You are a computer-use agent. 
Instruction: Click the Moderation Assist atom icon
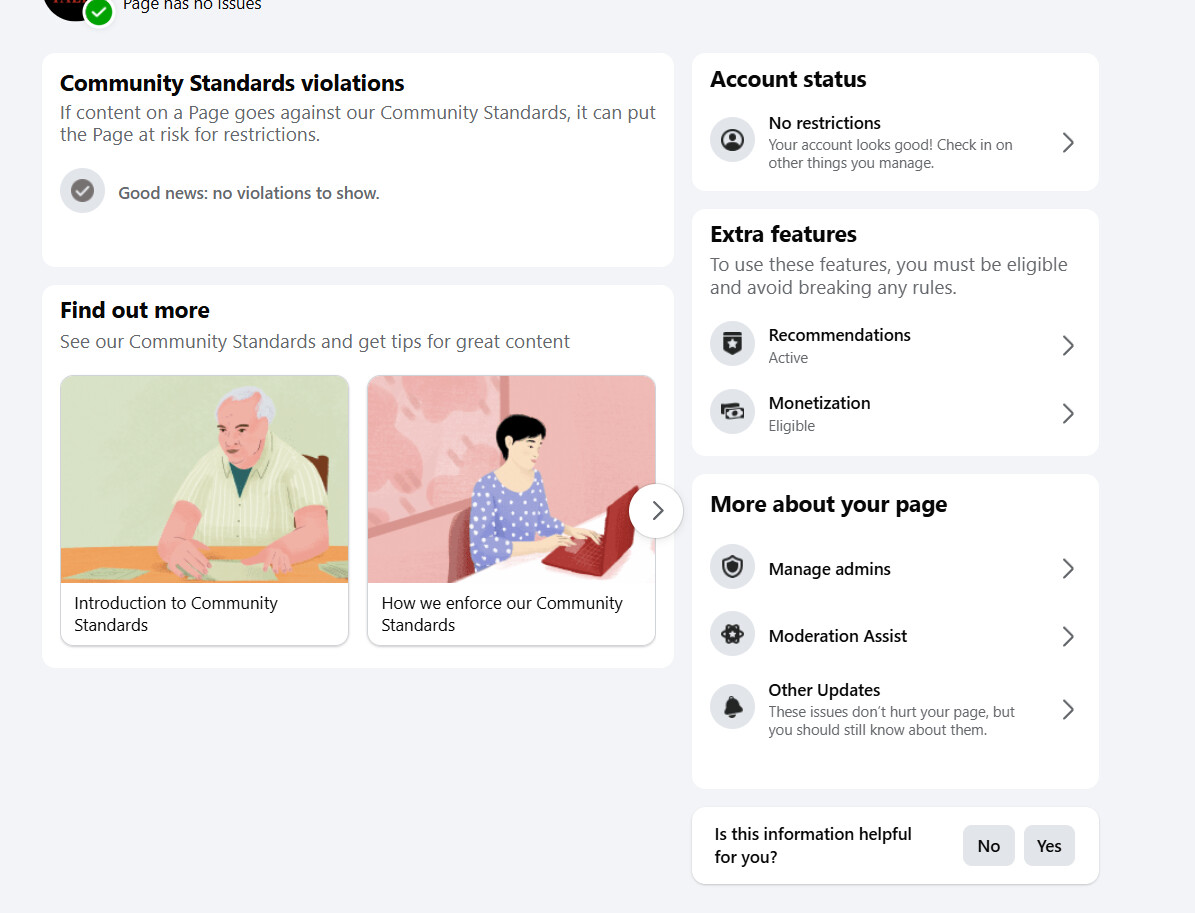coord(732,635)
